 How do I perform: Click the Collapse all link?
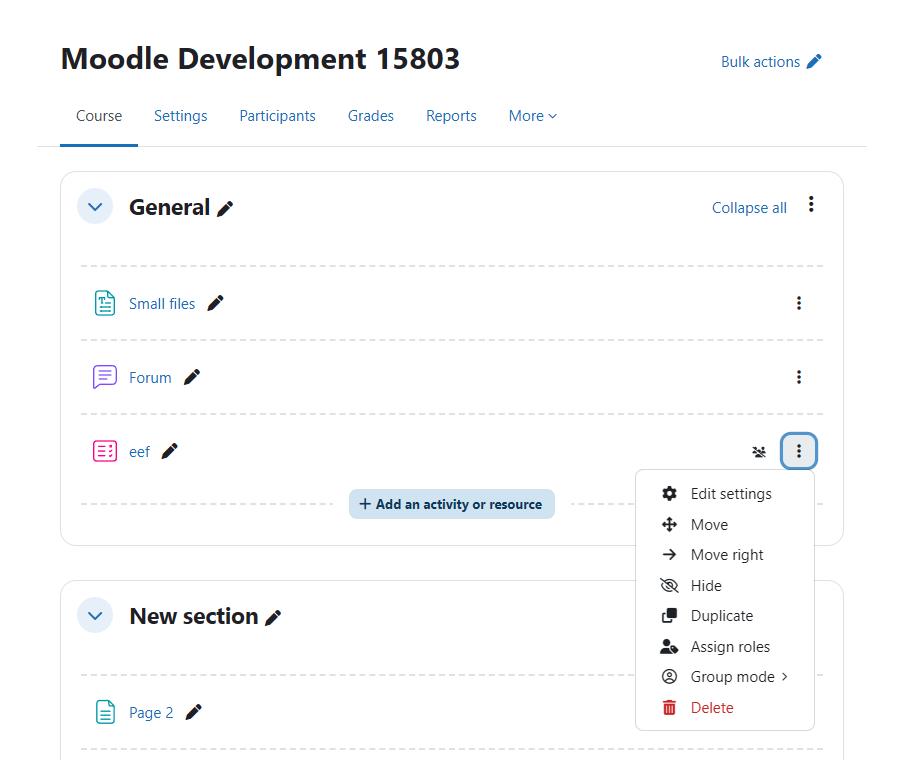point(749,208)
